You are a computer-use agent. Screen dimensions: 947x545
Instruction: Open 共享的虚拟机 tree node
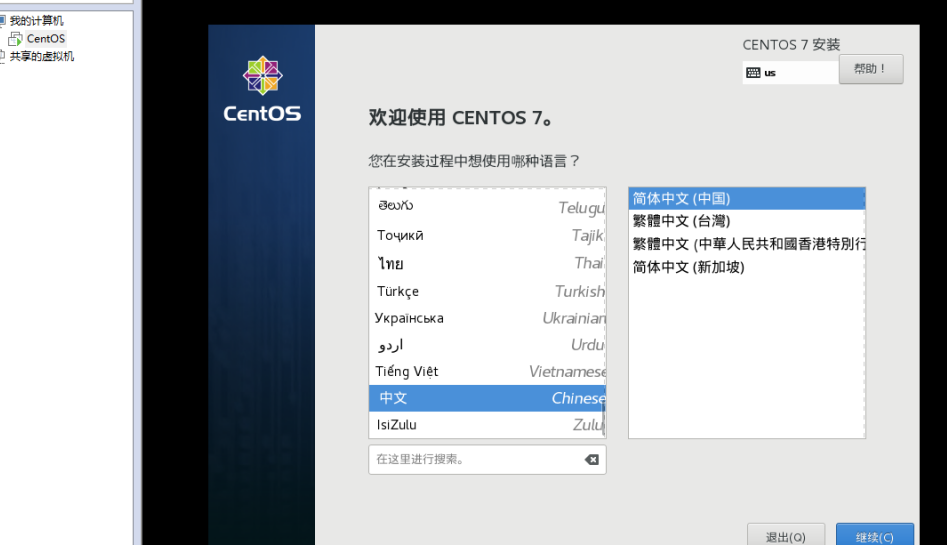click(42, 56)
